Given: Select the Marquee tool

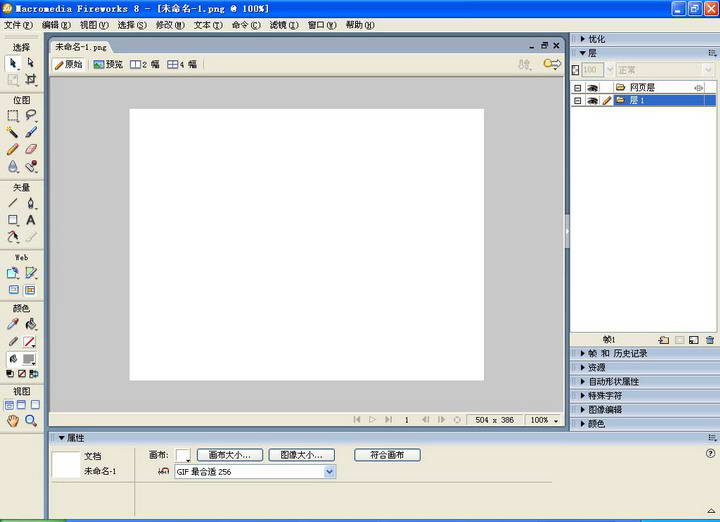Looking at the screenshot, I should (13, 115).
